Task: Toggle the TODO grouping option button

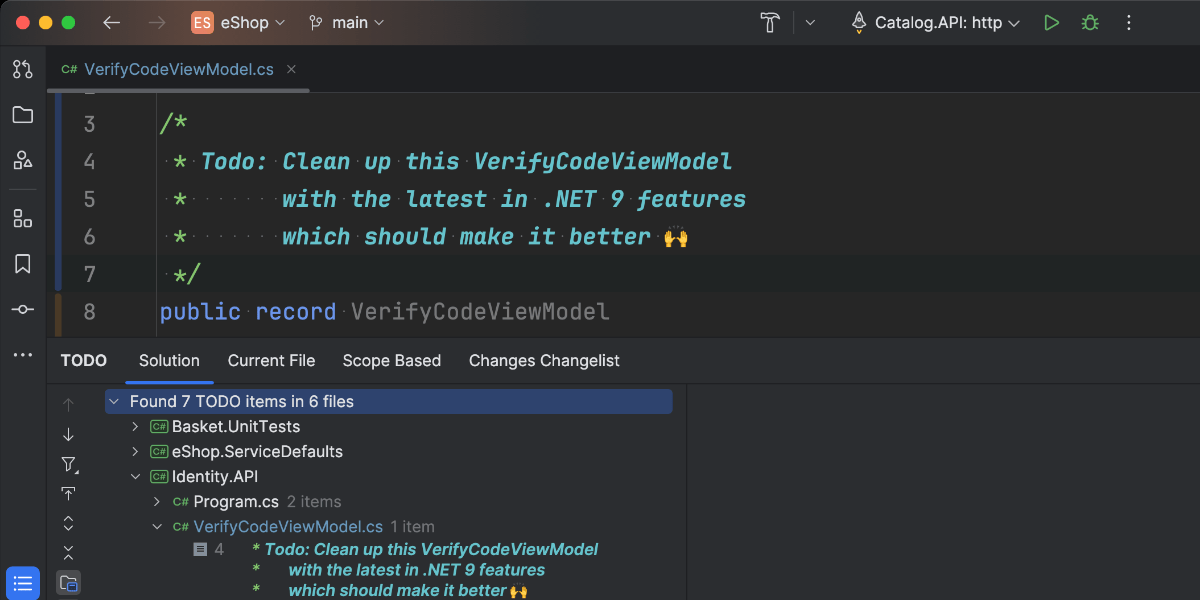Action: pyautogui.click(x=68, y=582)
